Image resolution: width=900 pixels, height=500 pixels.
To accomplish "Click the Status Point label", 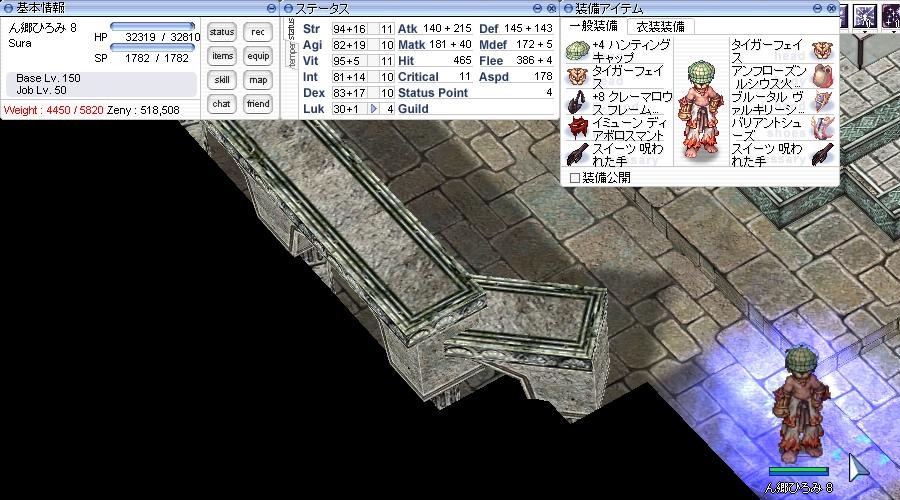I will pyautogui.click(x=433, y=93).
